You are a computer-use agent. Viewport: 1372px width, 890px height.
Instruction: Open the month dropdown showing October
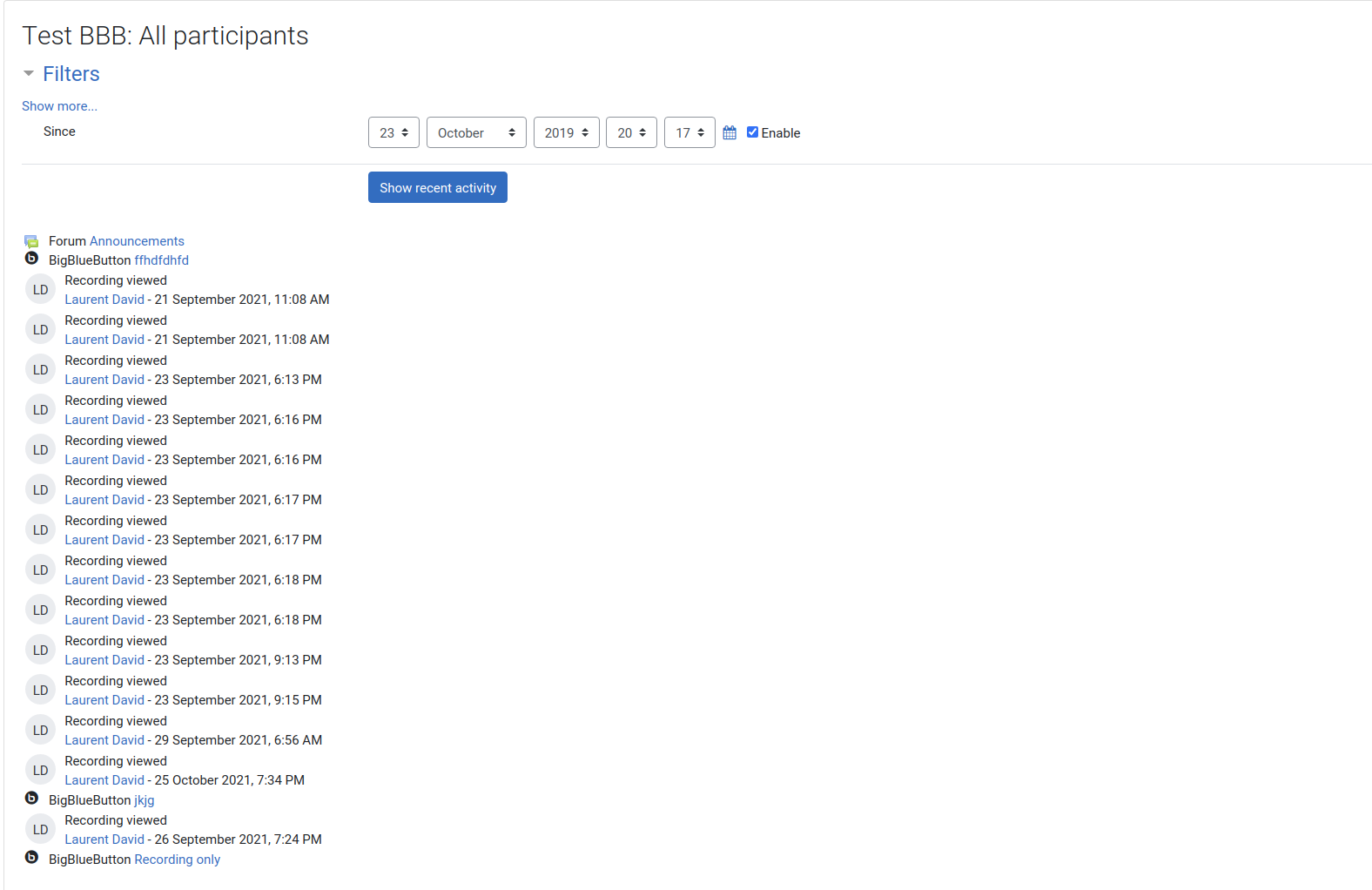click(476, 132)
